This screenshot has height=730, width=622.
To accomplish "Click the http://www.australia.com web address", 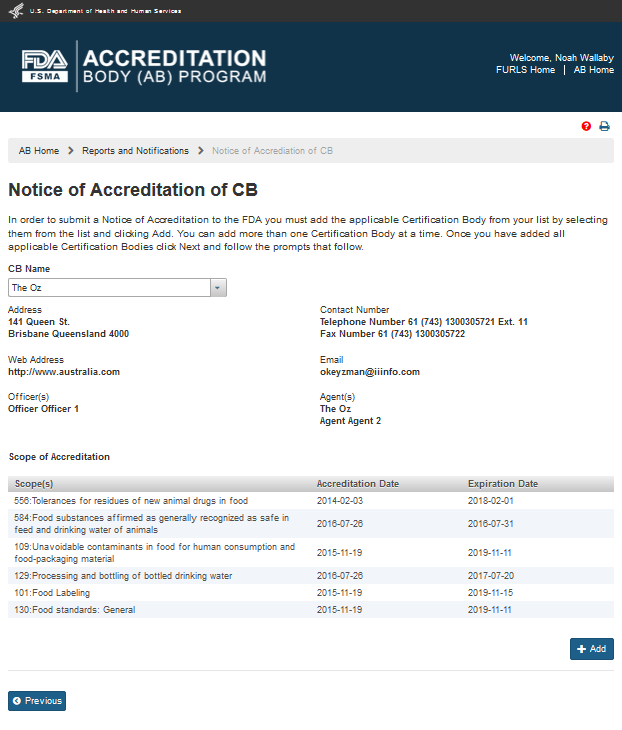I will [x=64, y=372].
